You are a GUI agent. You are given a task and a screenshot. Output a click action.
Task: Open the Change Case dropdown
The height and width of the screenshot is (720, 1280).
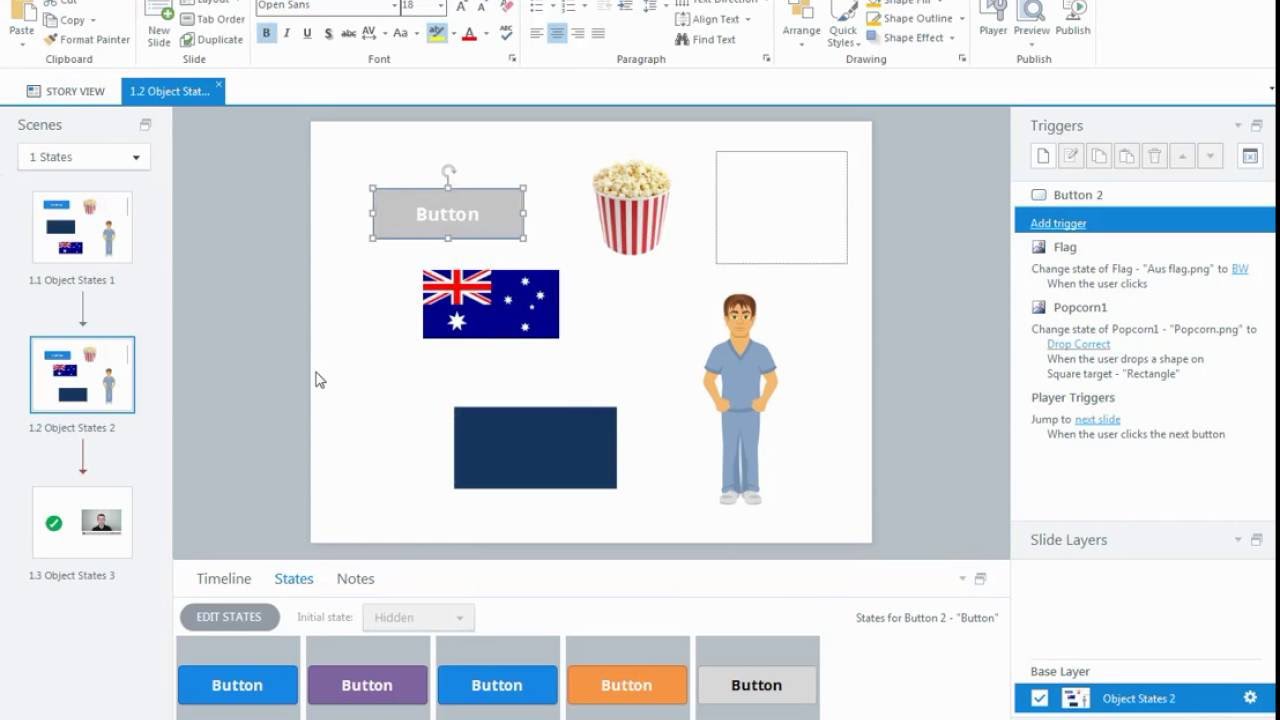click(x=405, y=33)
